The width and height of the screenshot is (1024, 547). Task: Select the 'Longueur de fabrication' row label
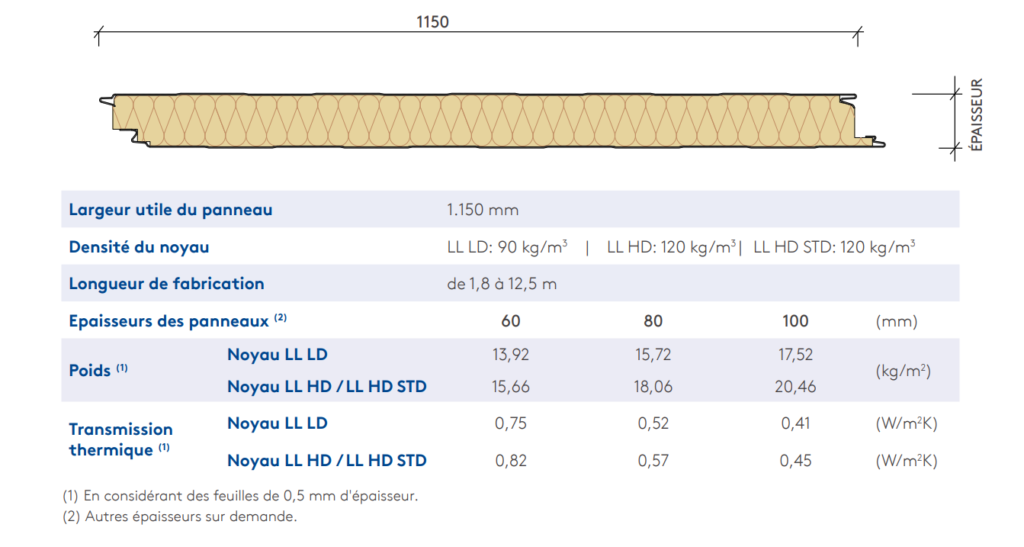pos(166,284)
